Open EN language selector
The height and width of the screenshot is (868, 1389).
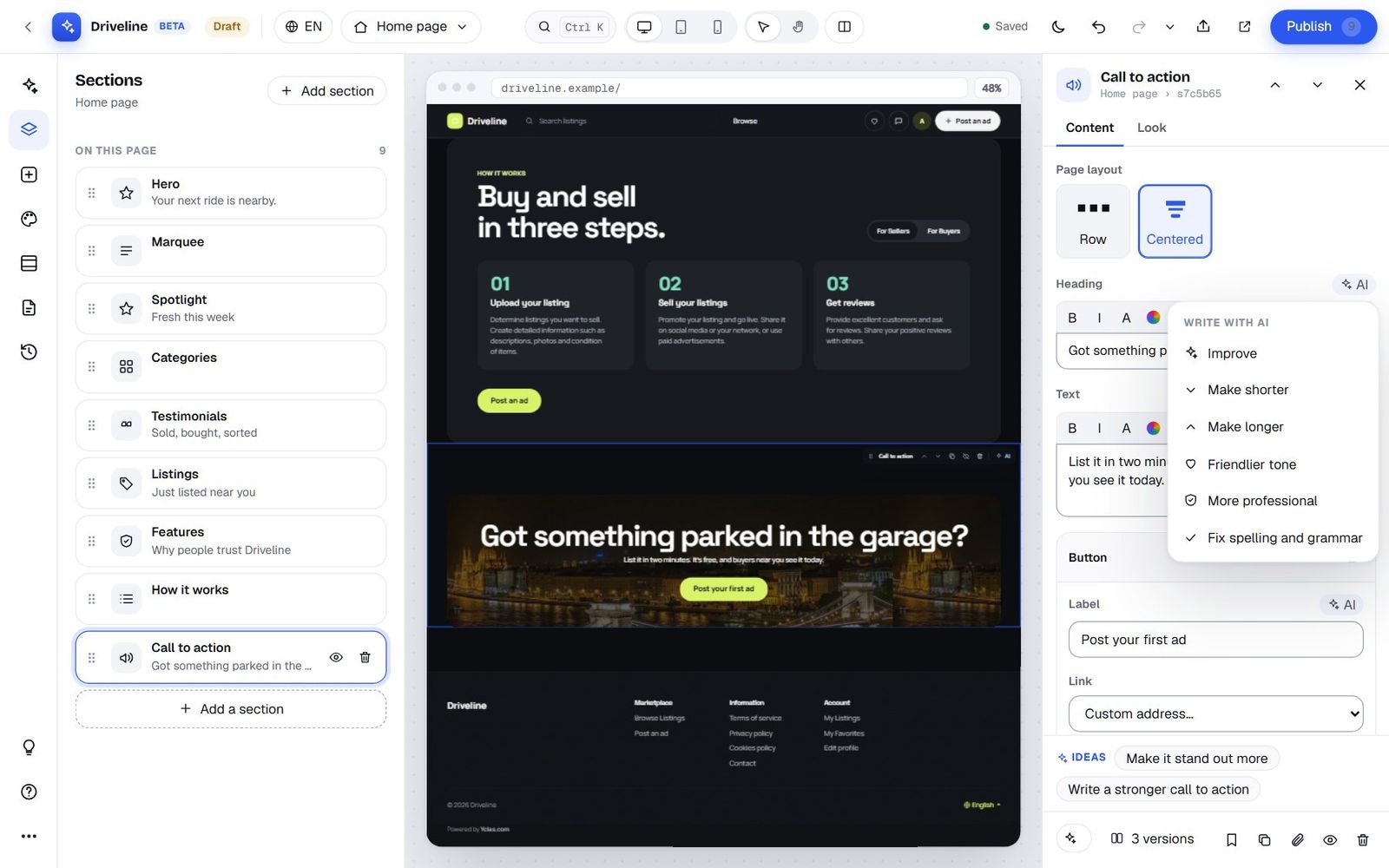304,27
